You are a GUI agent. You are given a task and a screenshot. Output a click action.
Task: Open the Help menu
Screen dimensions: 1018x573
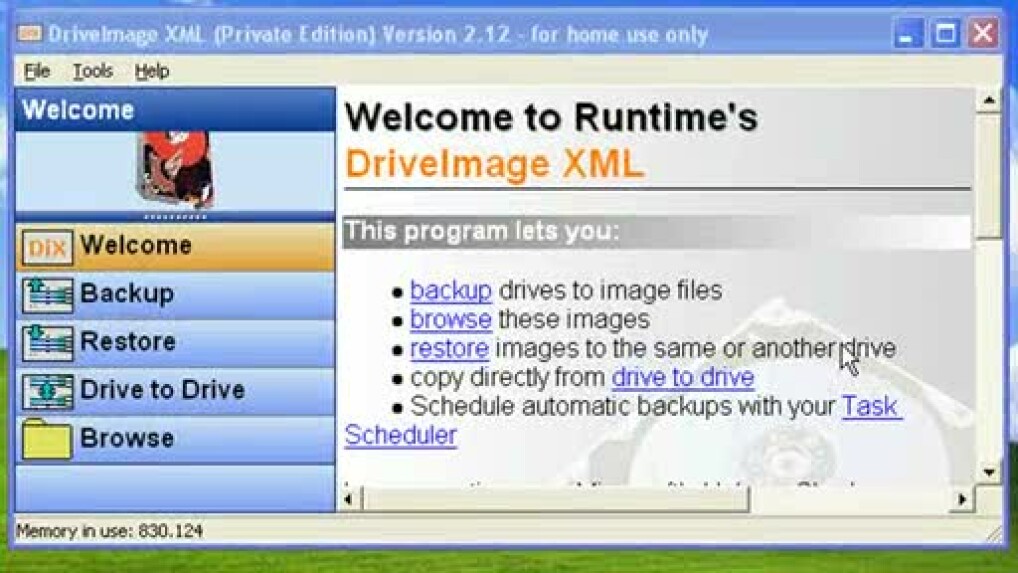152,71
